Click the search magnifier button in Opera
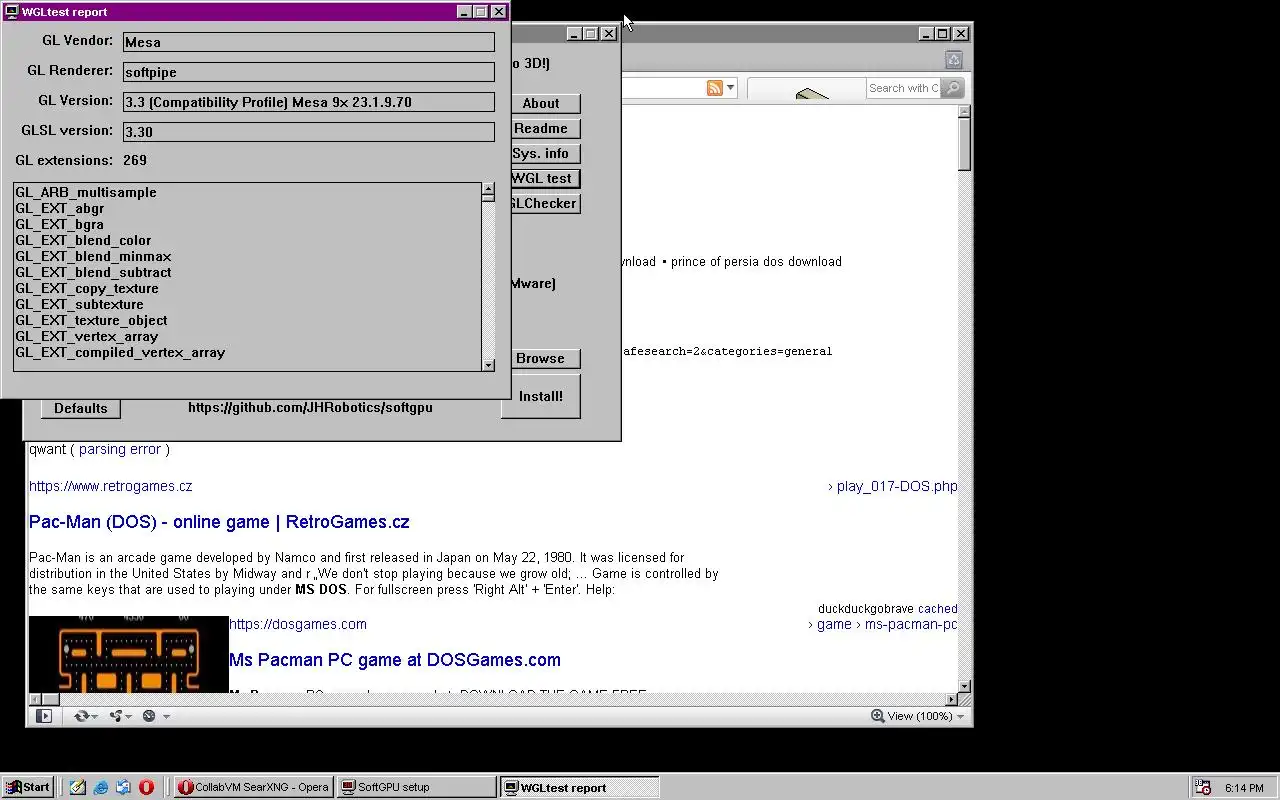Image resolution: width=1280 pixels, height=800 pixels. [953, 88]
